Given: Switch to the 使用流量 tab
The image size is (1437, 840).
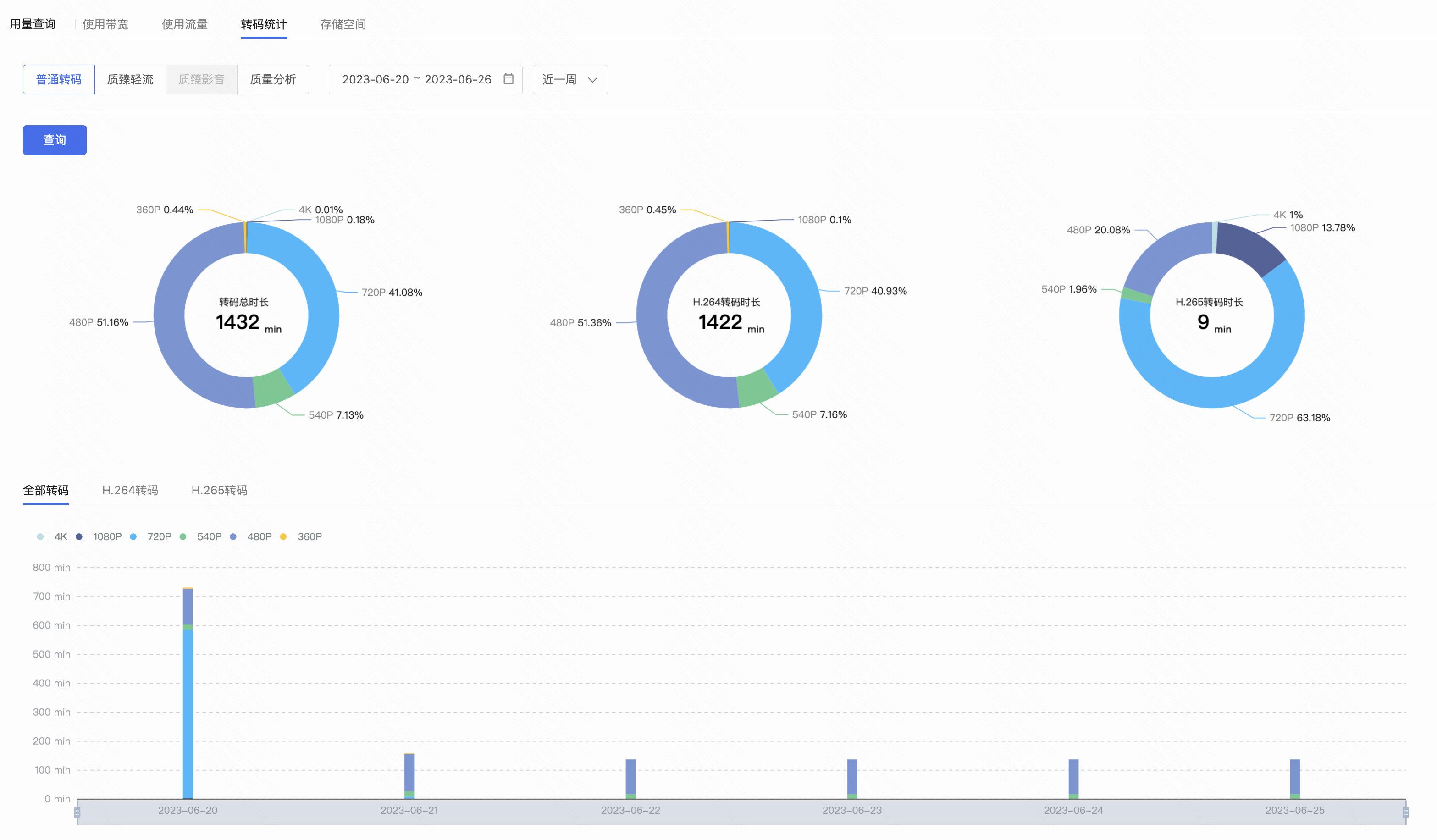Looking at the screenshot, I should pyautogui.click(x=185, y=24).
